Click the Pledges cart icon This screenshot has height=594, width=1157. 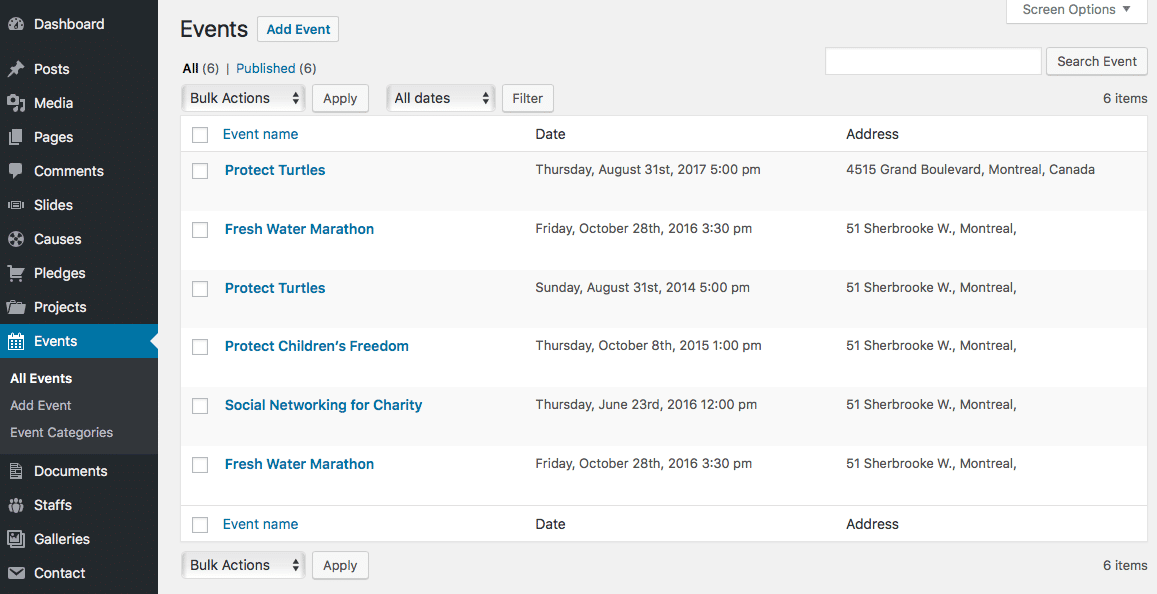(x=15, y=273)
